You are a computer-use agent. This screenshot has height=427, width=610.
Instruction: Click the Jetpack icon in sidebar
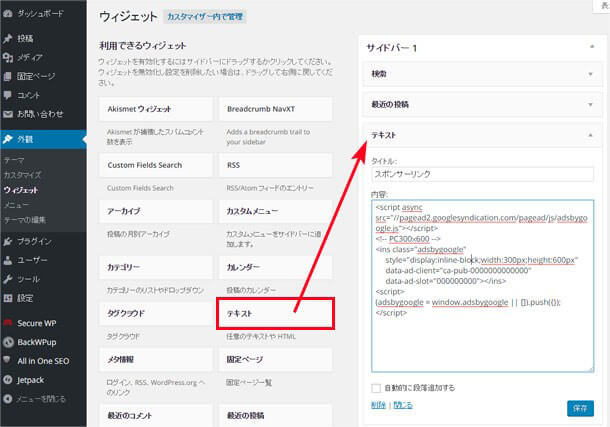[x=8, y=380]
